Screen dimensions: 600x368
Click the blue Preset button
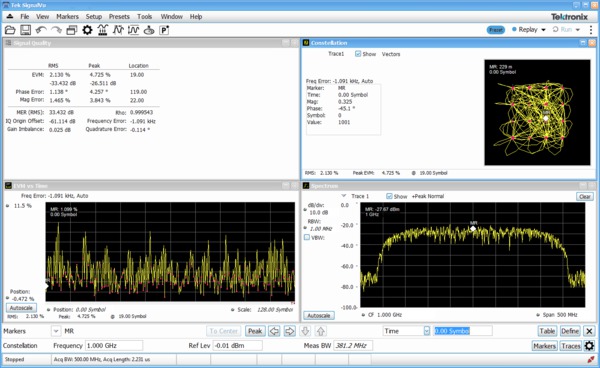(x=496, y=30)
